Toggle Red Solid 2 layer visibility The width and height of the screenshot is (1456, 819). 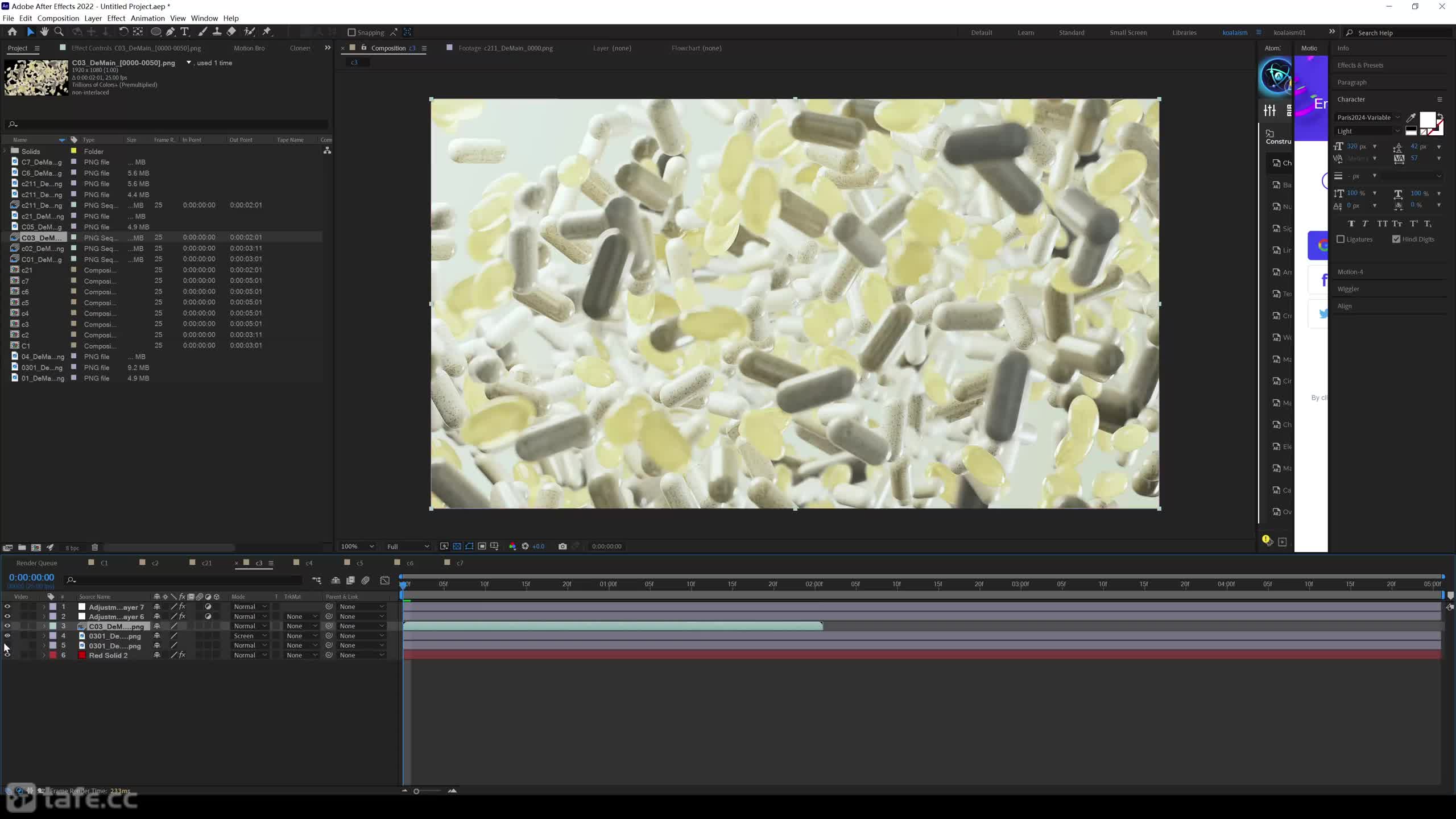7,655
